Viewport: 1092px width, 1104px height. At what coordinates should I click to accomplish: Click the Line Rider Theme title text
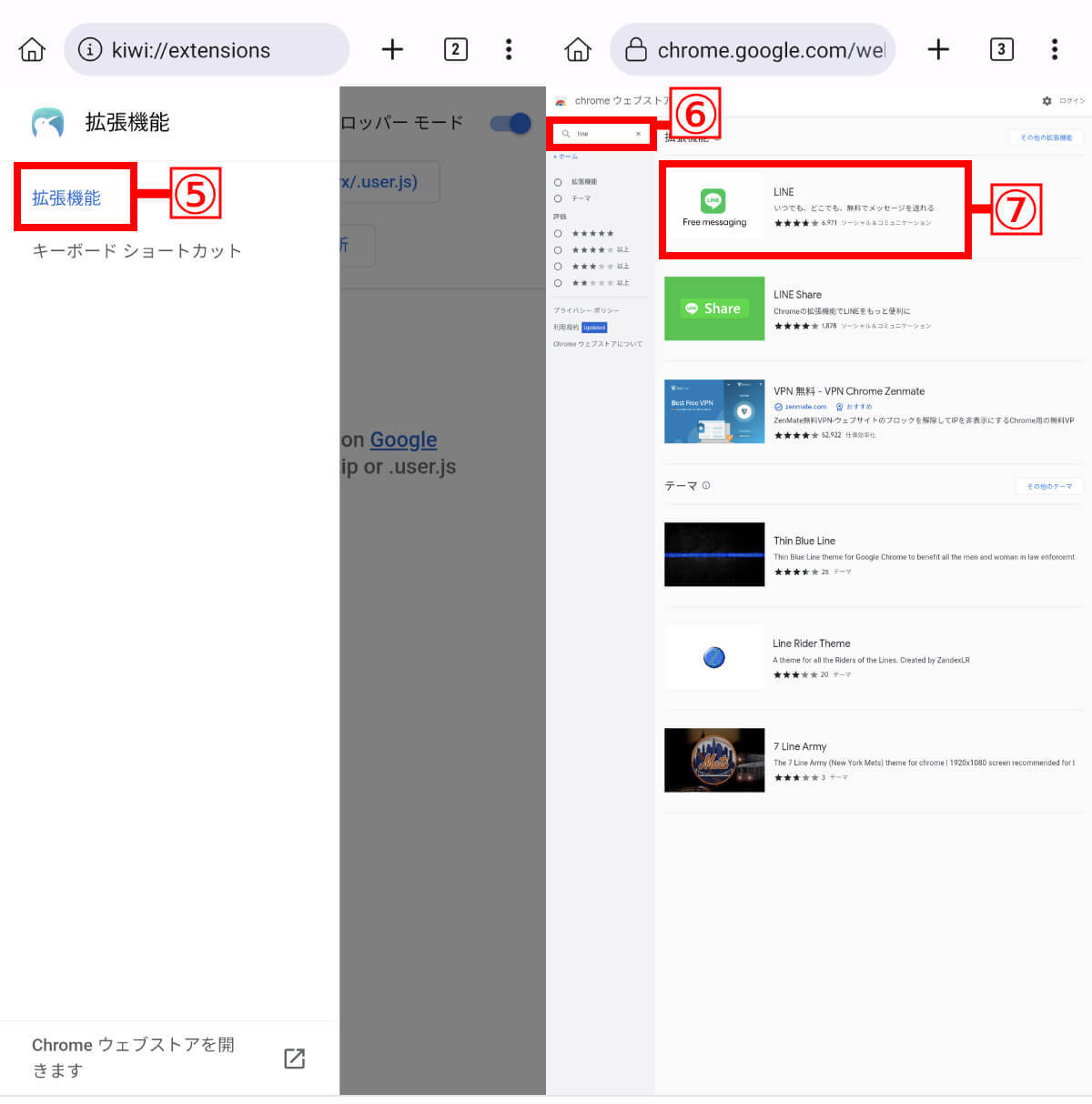812,643
